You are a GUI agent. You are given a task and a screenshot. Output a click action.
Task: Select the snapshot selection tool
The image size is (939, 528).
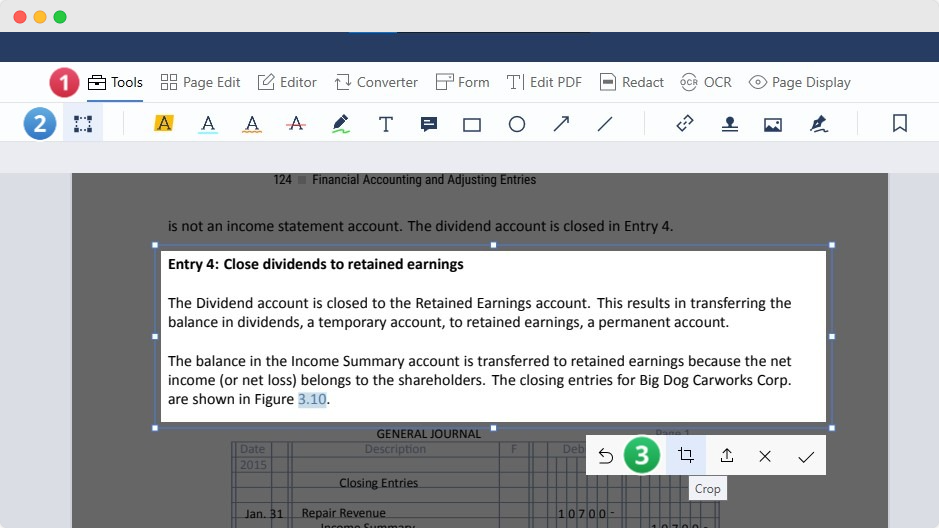tap(83, 124)
